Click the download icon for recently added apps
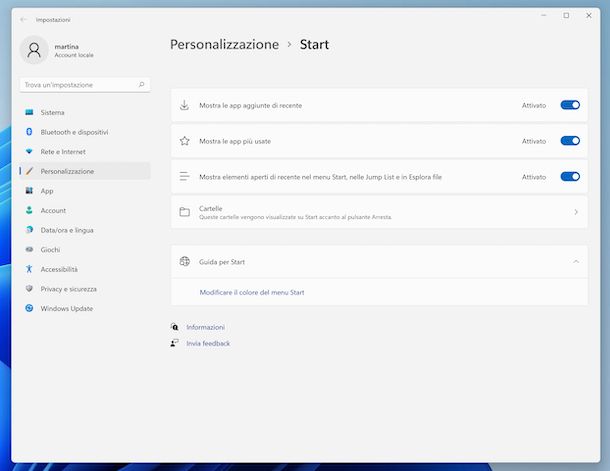The width and height of the screenshot is (610, 471). click(x=184, y=105)
